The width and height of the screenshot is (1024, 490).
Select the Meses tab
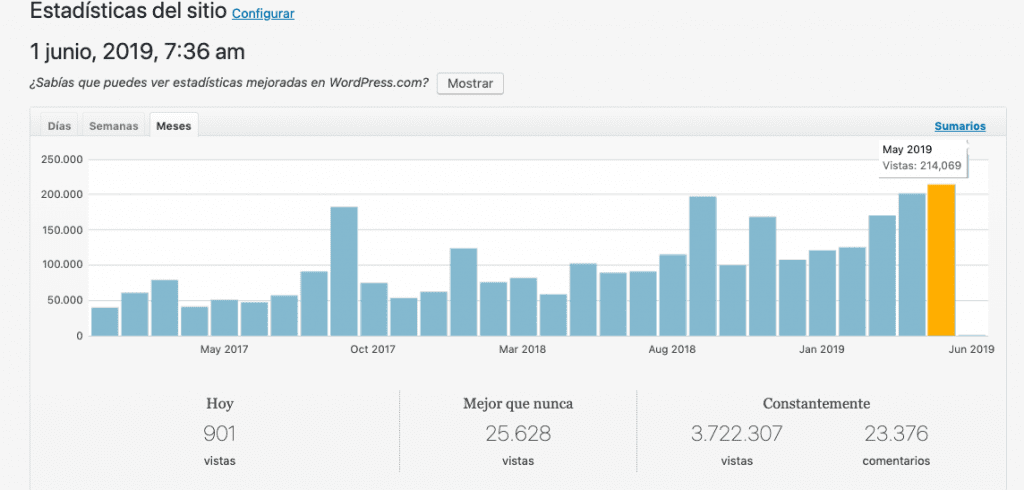[x=174, y=126]
